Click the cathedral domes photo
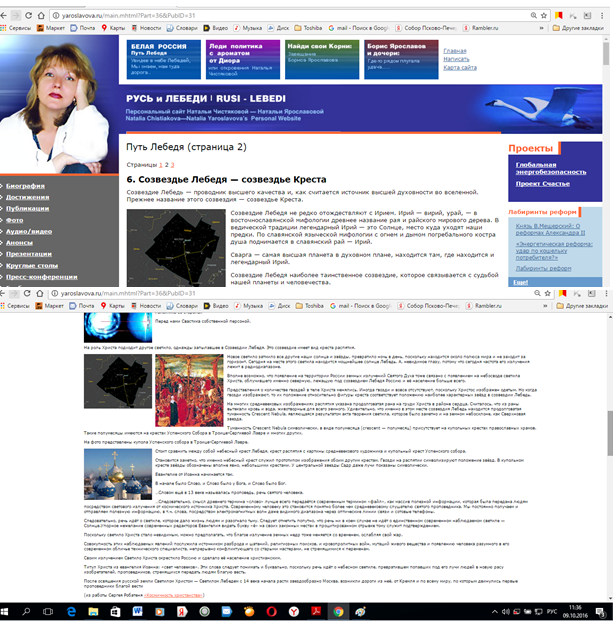Viewport: 613px width, 621px height. pyautogui.click(x=118, y=474)
